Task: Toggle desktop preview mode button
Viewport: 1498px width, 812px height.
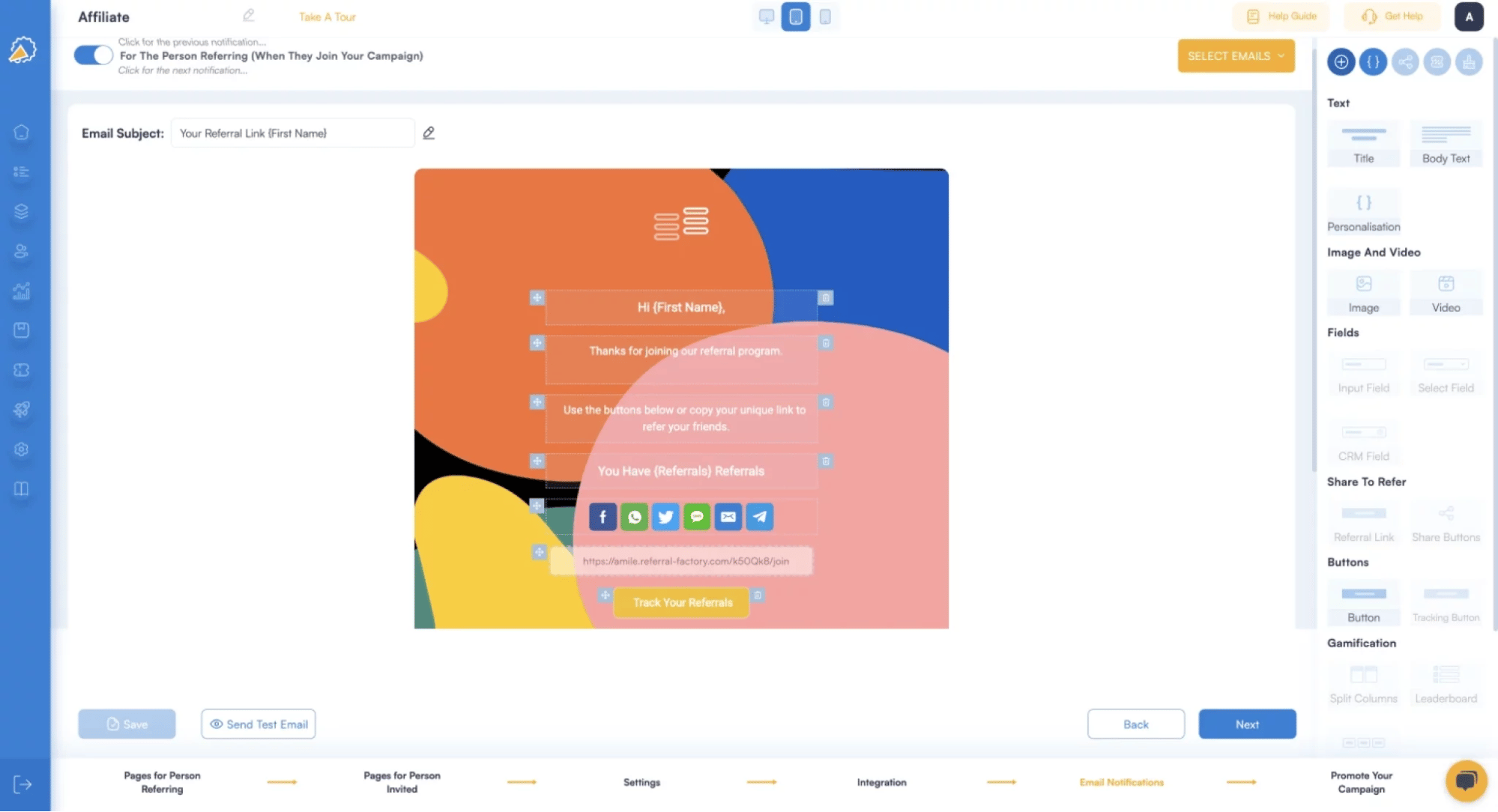Action: (766, 17)
